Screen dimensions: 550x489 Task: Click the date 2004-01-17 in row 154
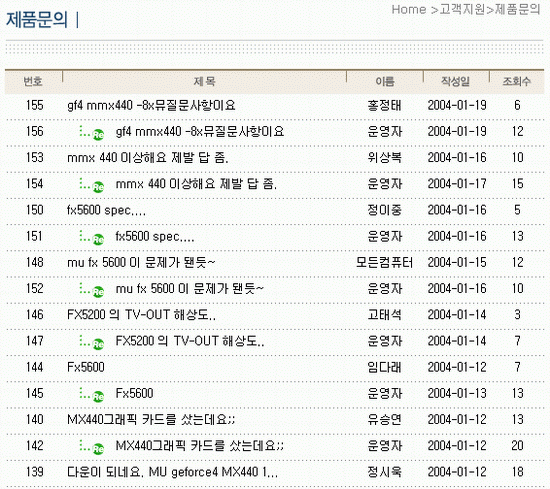point(457,184)
